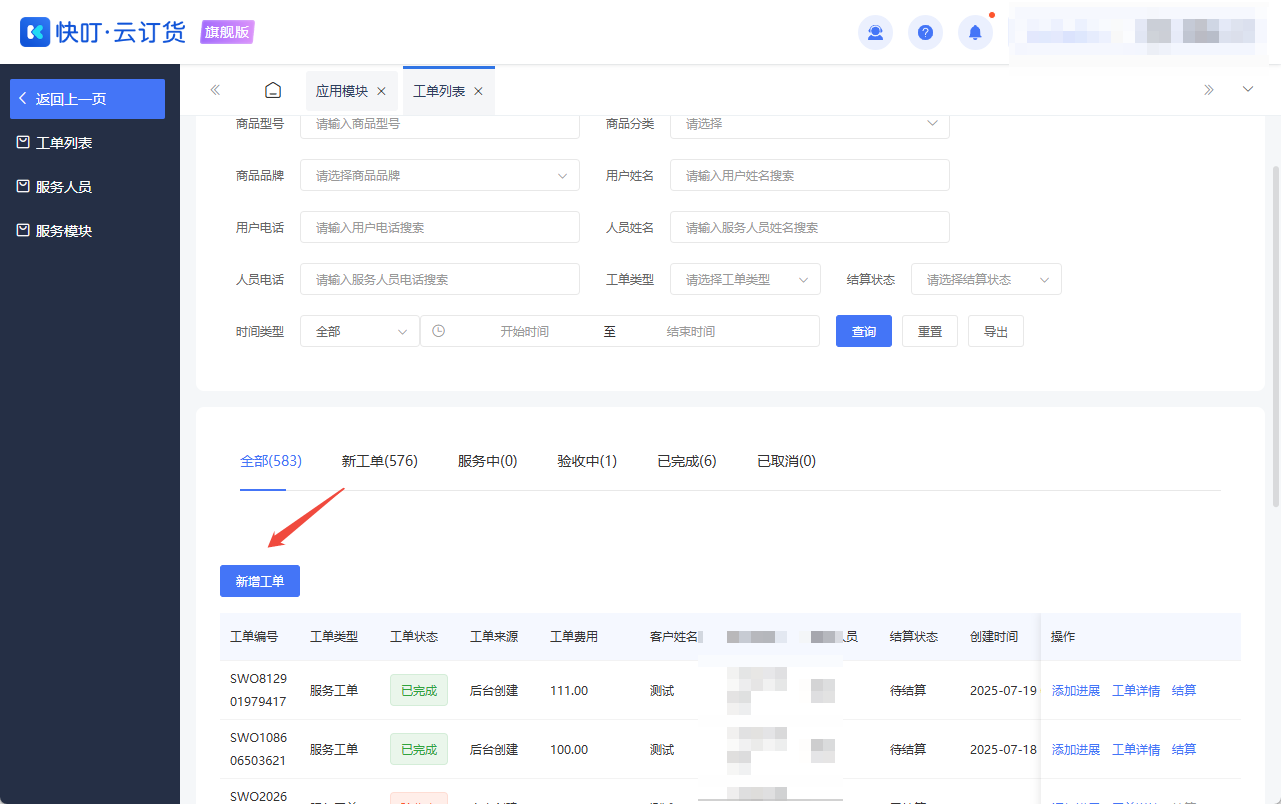Click the 旗舰版 edition badge
This screenshot has width=1281, height=804.
click(228, 32)
